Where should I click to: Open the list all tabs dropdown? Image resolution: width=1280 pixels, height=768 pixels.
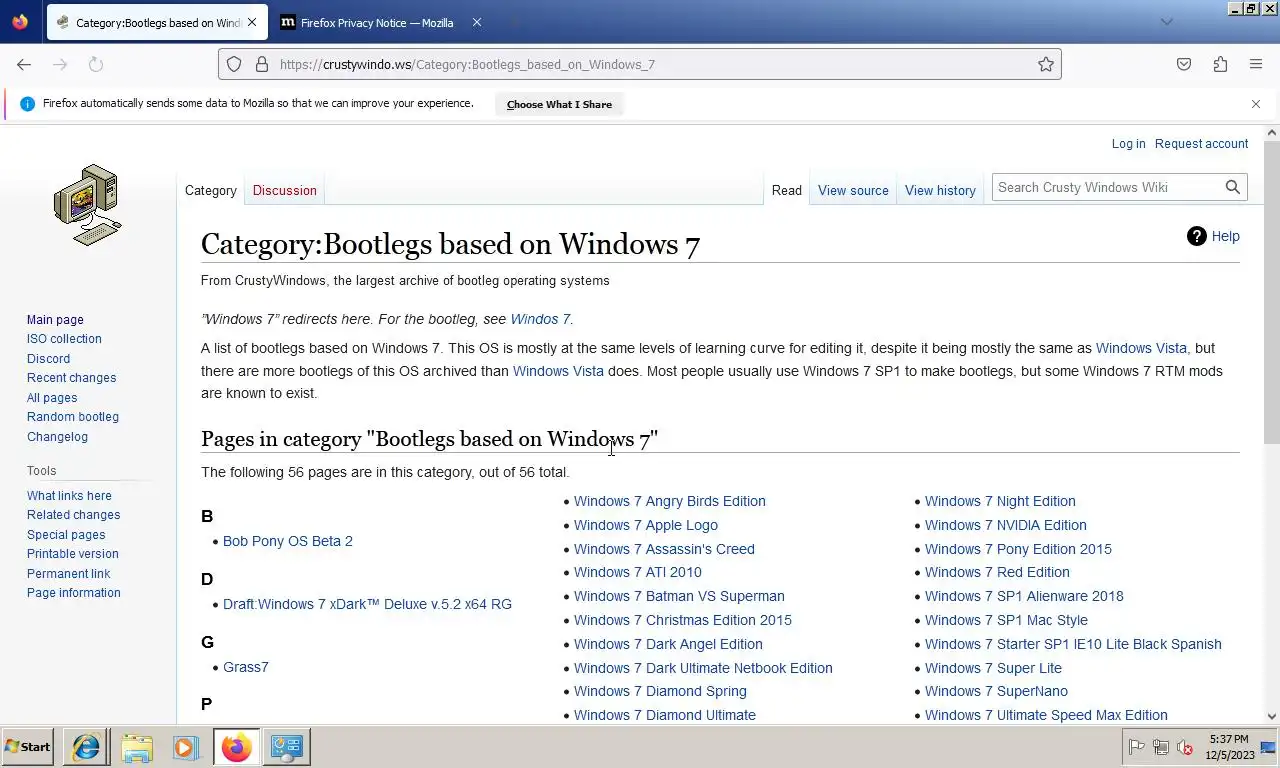[x=1166, y=22]
